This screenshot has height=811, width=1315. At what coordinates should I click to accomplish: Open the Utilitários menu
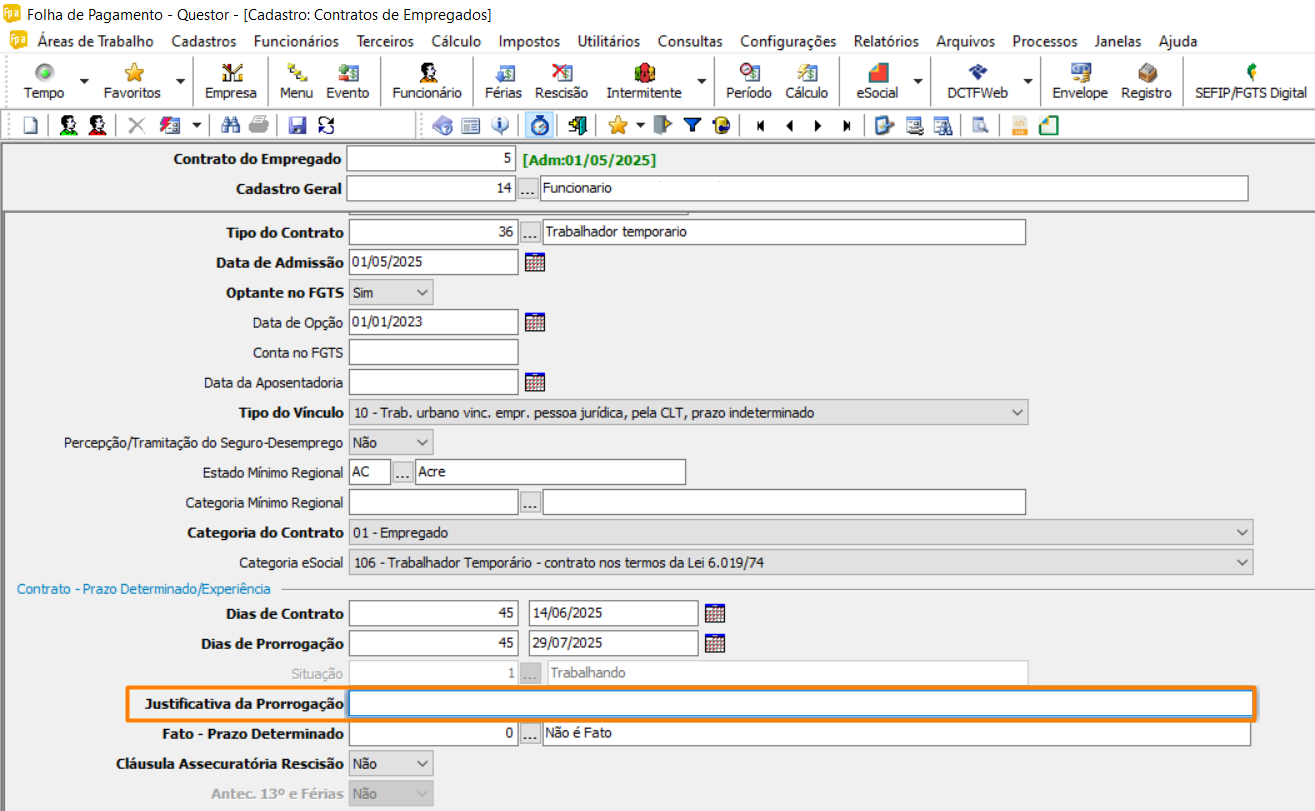(x=608, y=41)
